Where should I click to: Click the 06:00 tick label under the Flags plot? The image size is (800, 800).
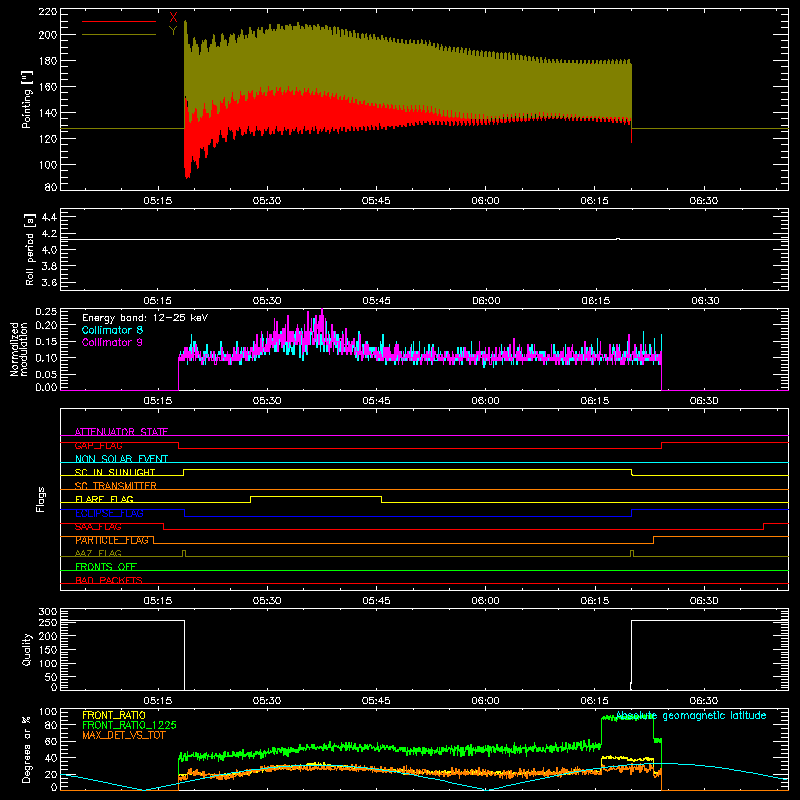pyautogui.click(x=485, y=601)
